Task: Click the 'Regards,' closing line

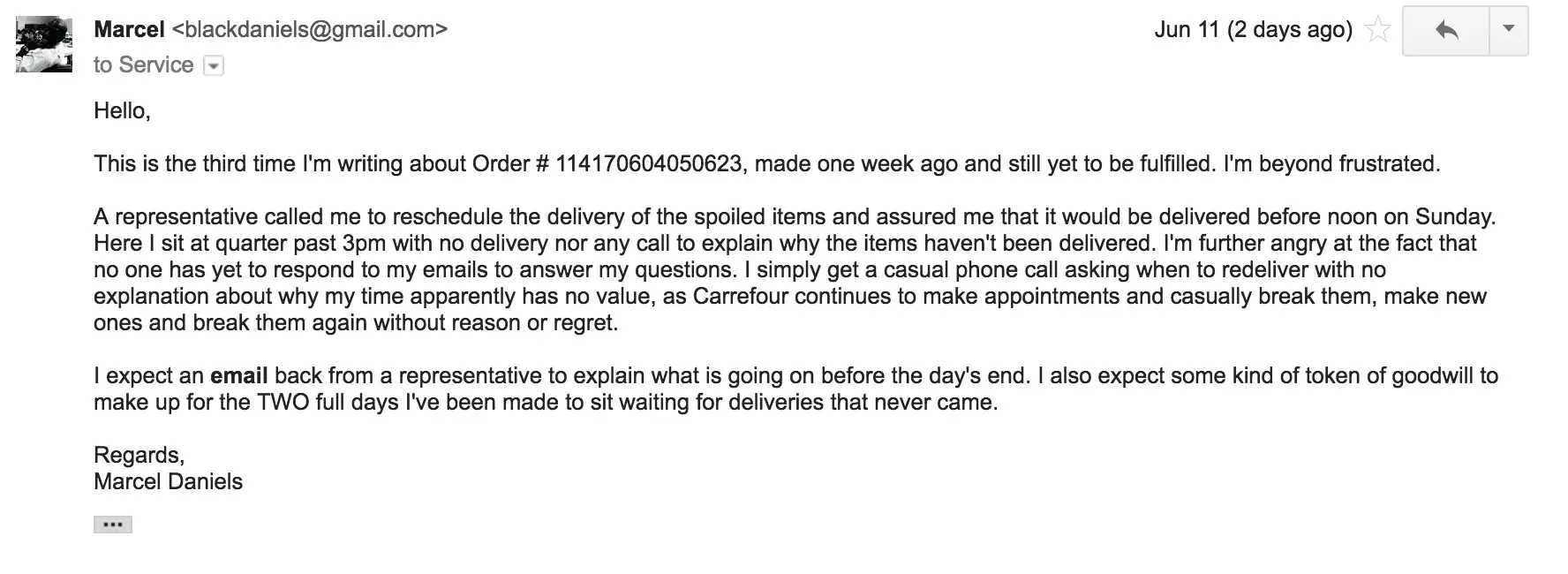Action: pyautogui.click(x=139, y=456)
